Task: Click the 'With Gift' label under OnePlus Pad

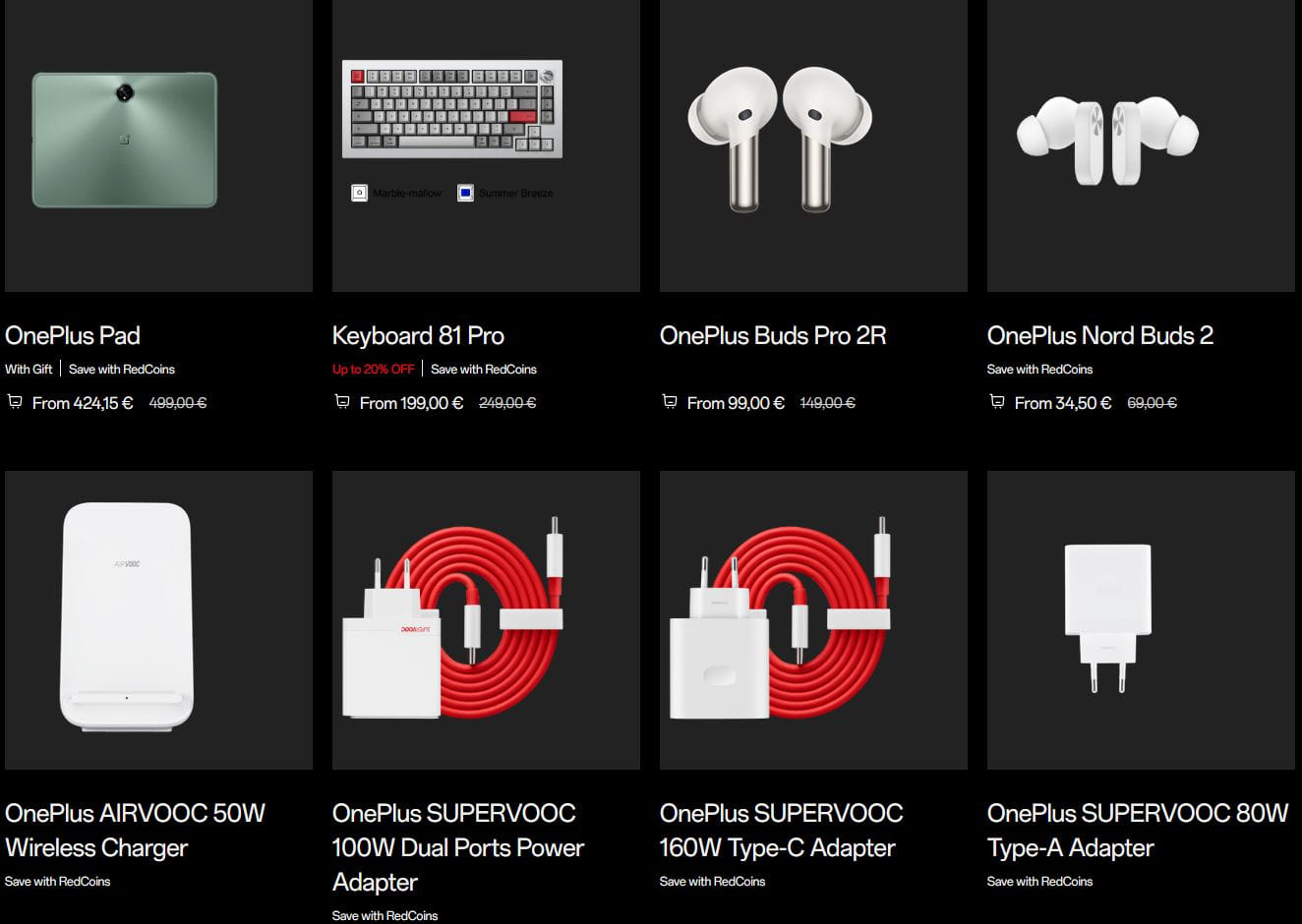Action: click(x=29, y=370)
